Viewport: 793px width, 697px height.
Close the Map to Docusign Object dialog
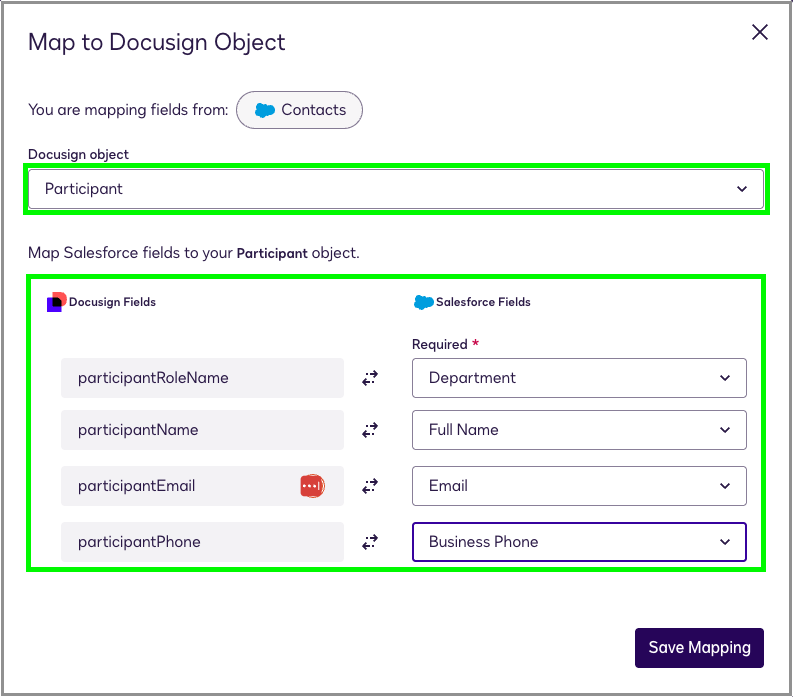(x=760, y=32)
